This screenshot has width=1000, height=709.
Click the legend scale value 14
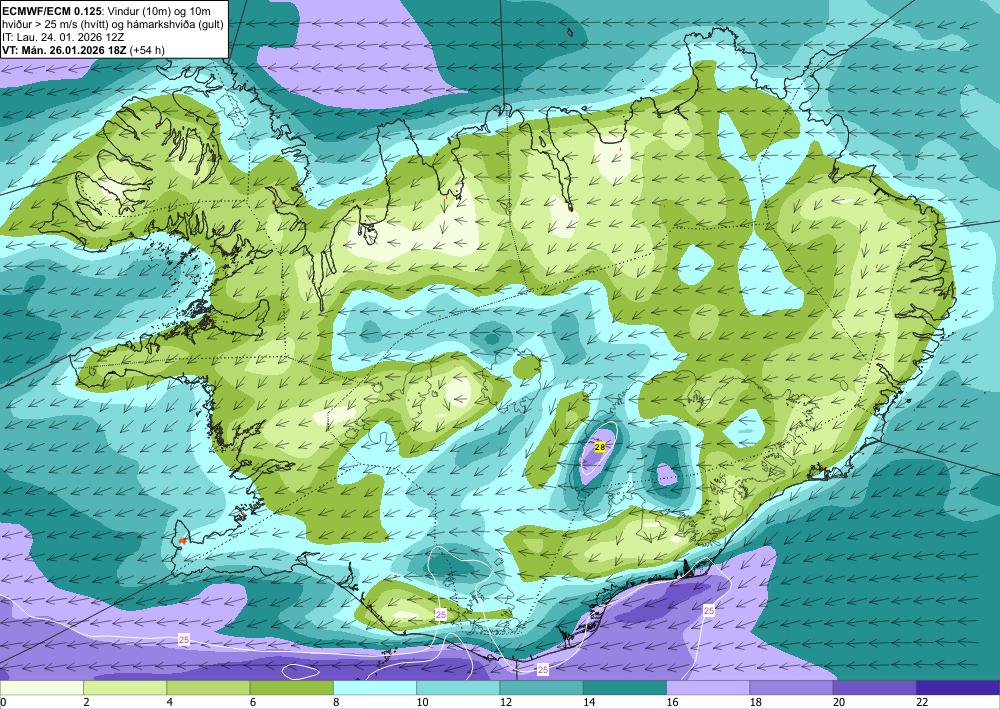pos(589,703)
